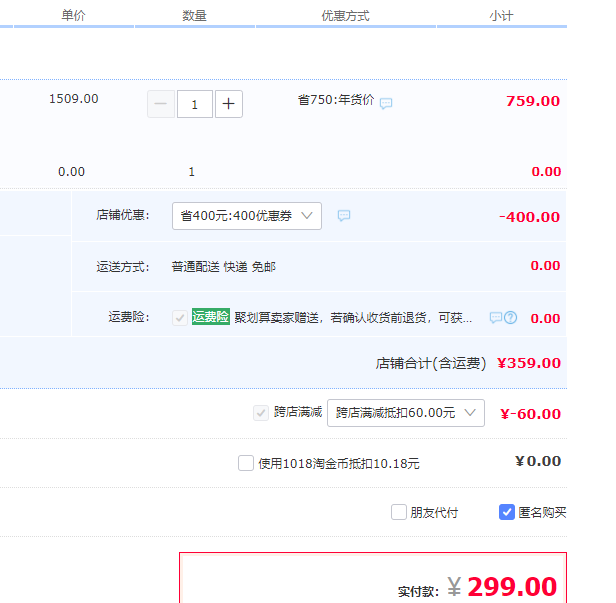The width and height of the screenshot is (616, 603).
Task: Click the 单价 column header
Action: point(73,16)
